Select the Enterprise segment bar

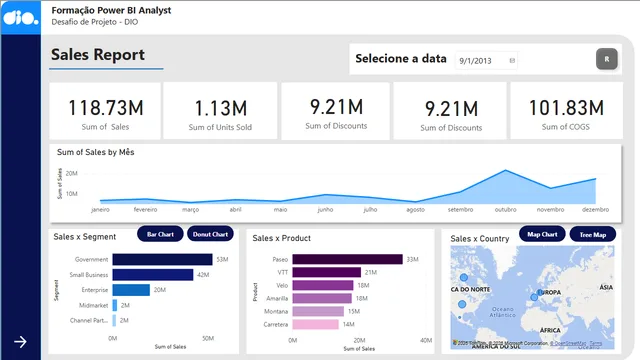click(131, 290)
